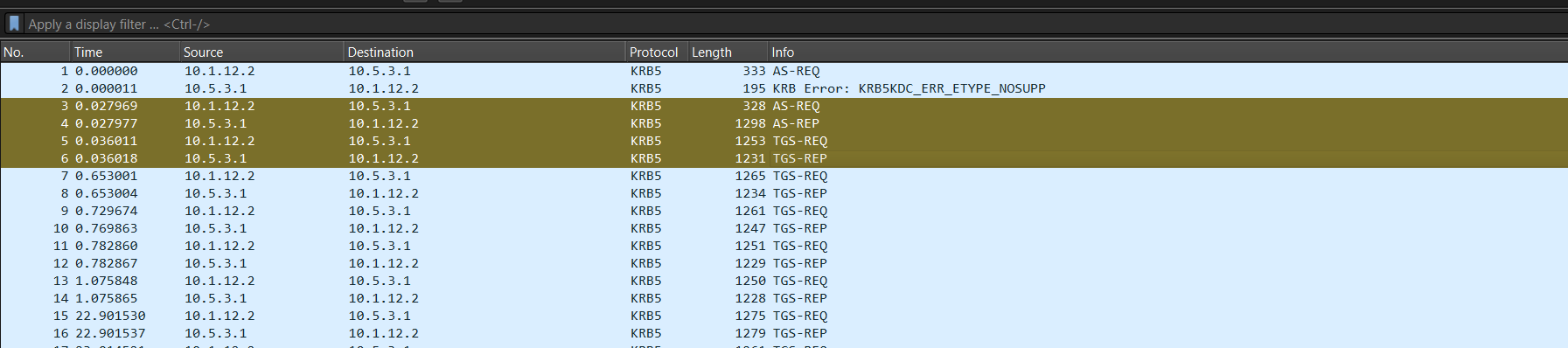Select packet 3 AS-REQ with length 328
Screen dimensions: 1568x348
[x=784, y=106]
